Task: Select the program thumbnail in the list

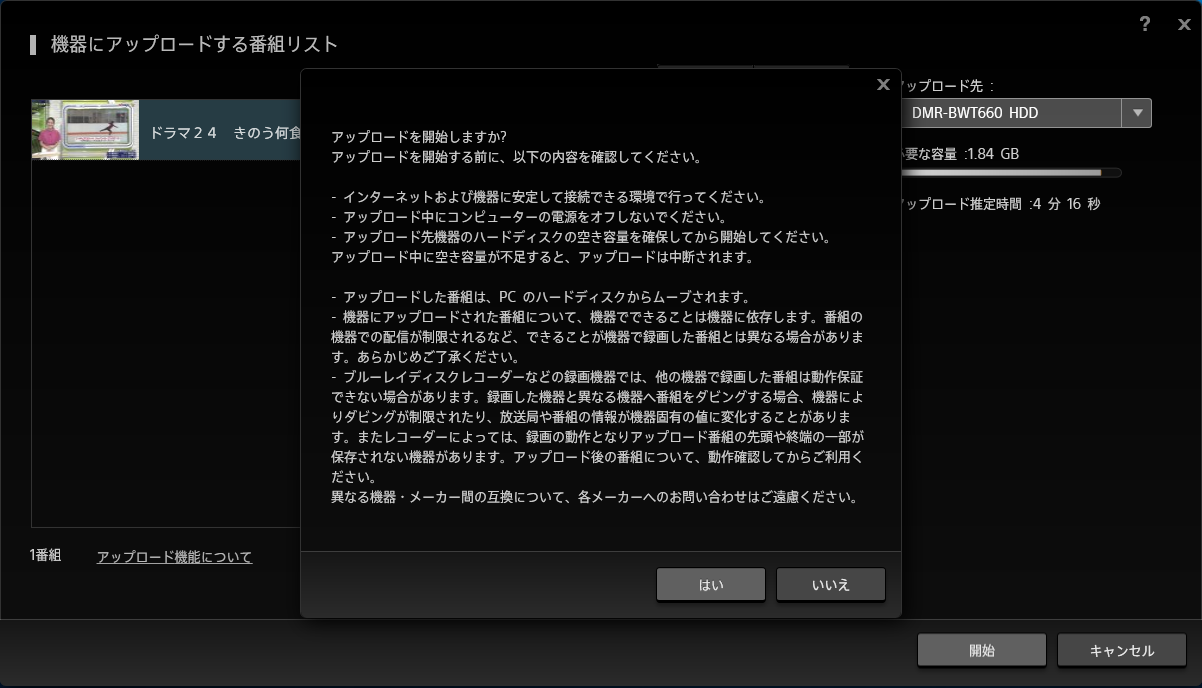Action: (85, 130)
